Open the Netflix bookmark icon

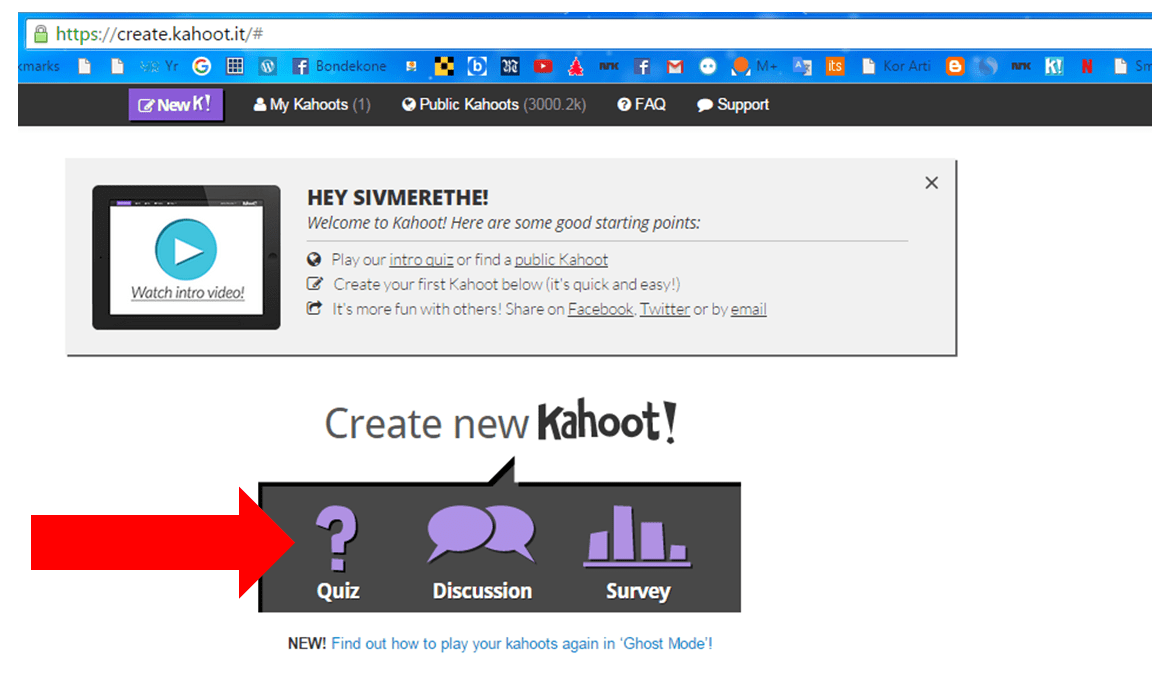click(x=1087, y=66)
